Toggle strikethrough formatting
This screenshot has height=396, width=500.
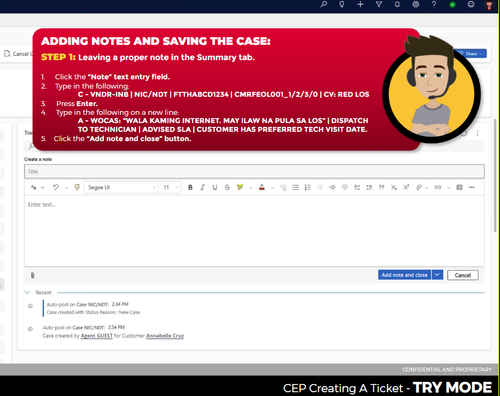click(x=227, y=187)
